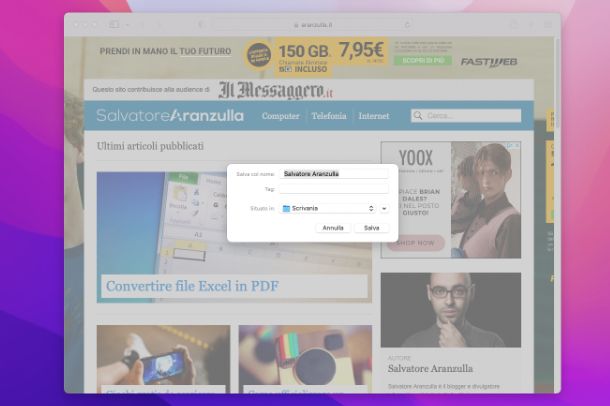Open the Internet menu on the site
Screen dimensions: 610x406
[x=374, y=116]
